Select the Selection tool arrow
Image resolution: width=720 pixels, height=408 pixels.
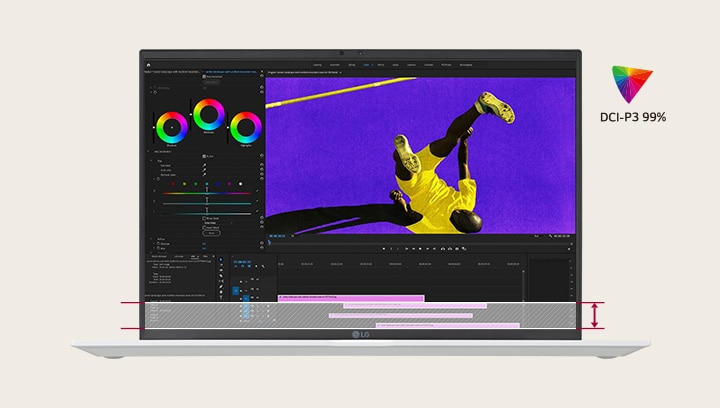pyautogui.click(x=221, y=260)
